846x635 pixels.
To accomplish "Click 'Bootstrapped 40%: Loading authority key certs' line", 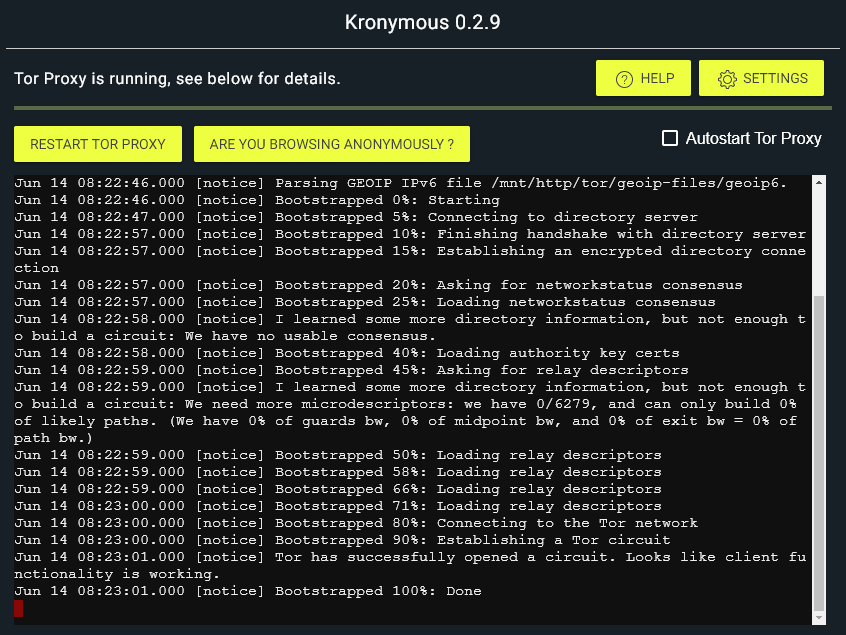I will pyautogui.click(x=347, y=353).
